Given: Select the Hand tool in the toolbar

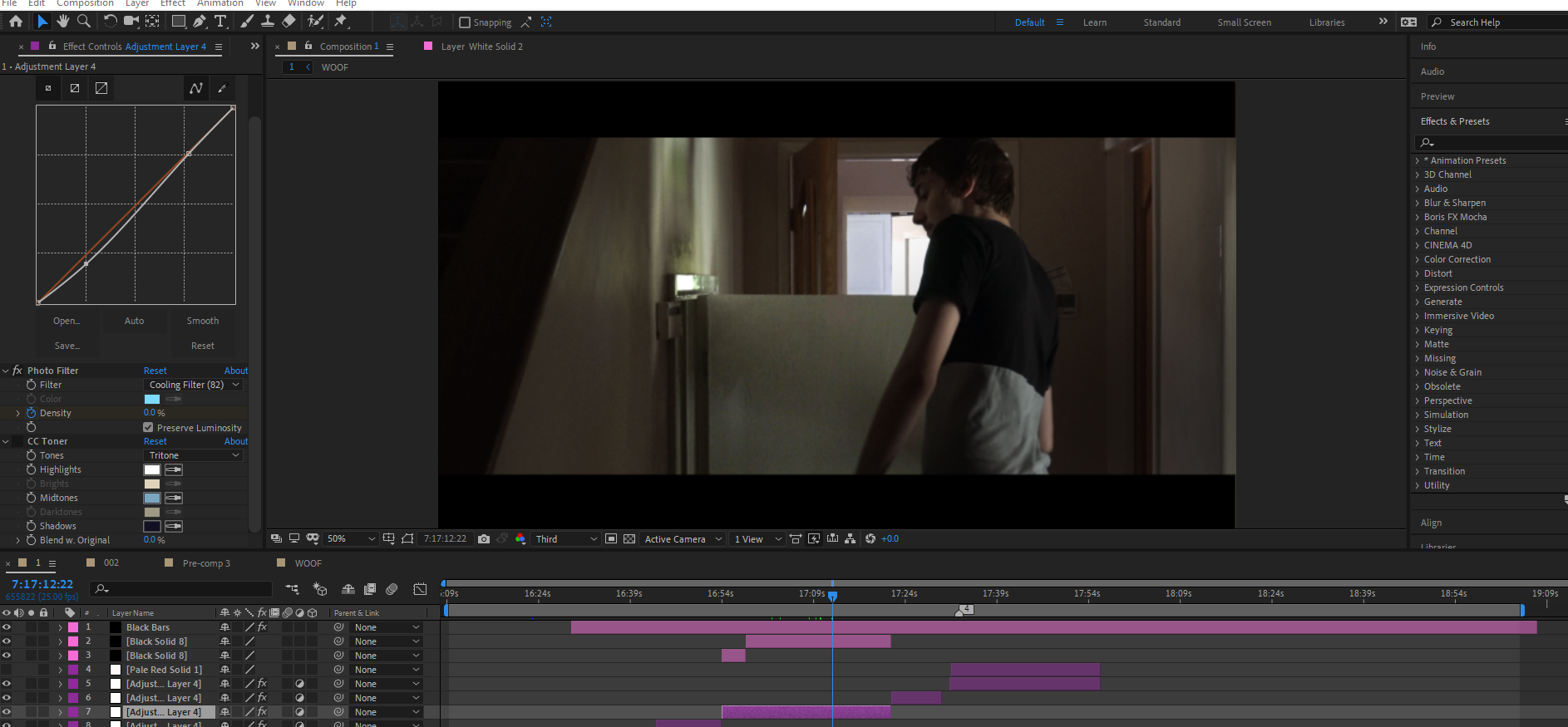Looking at the screenshot, I should pyautogui.click(x=63, y=22).
